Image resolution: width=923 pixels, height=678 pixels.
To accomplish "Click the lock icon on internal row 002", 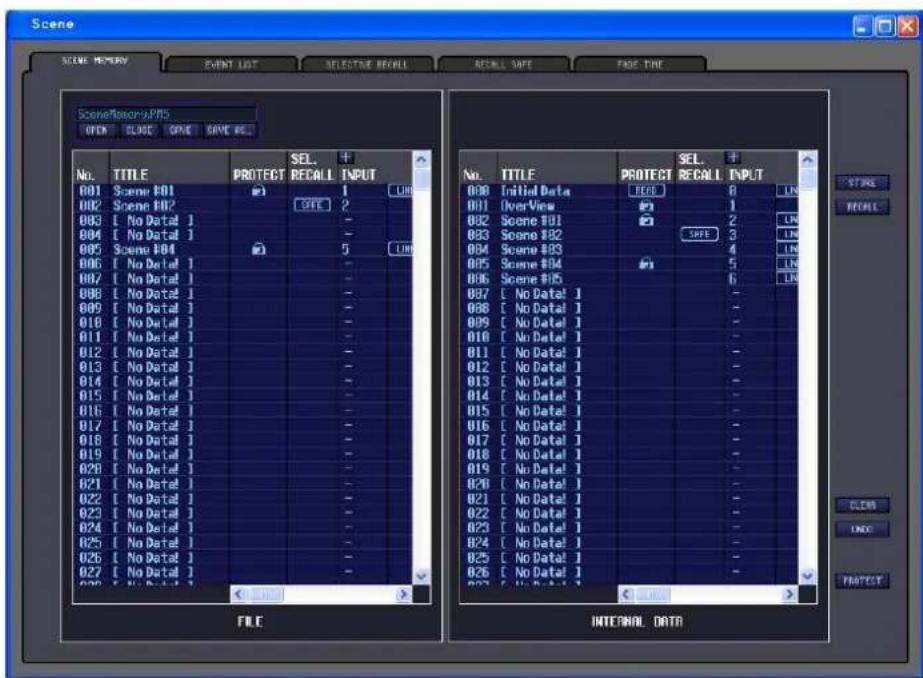I will point(646,220).
